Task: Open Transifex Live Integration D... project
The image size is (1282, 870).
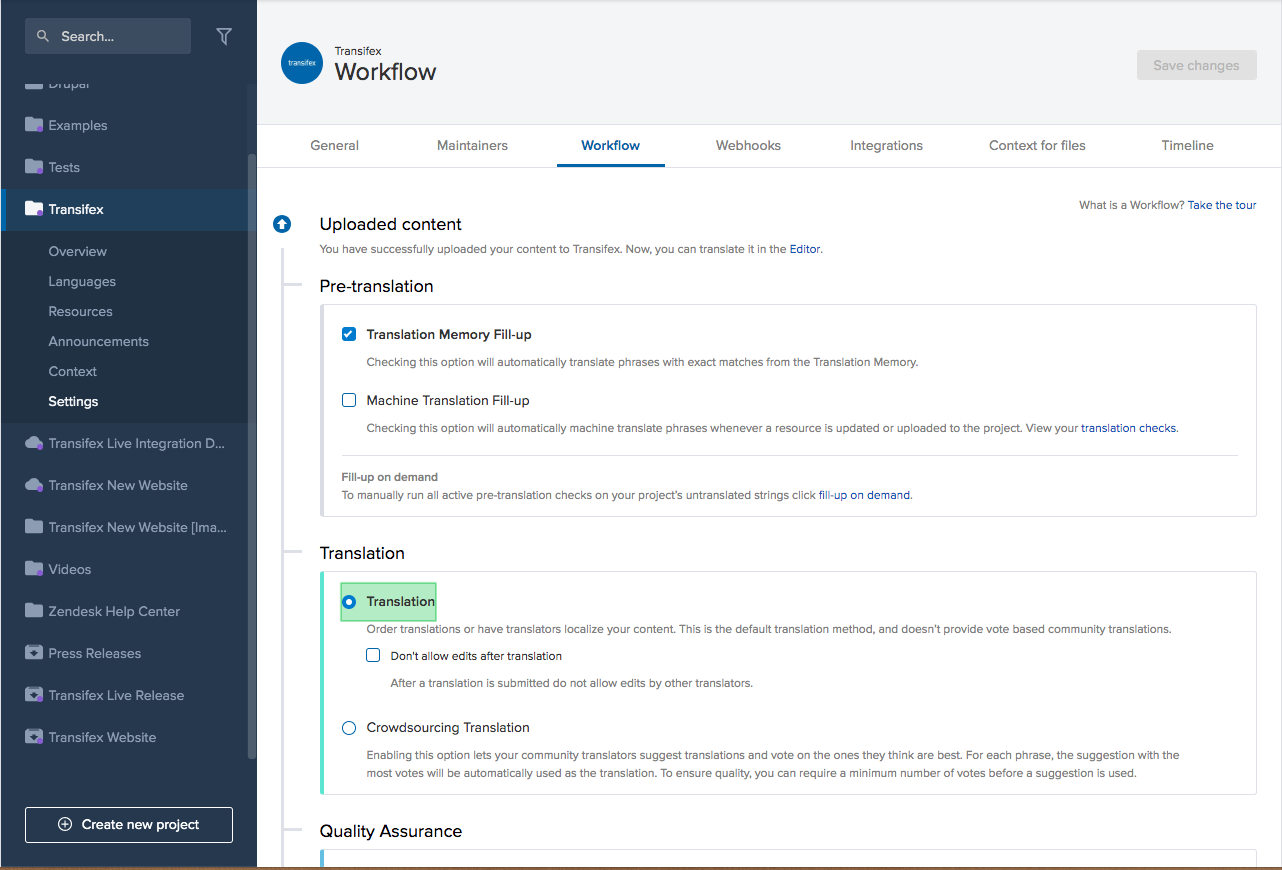Action: 137,443
